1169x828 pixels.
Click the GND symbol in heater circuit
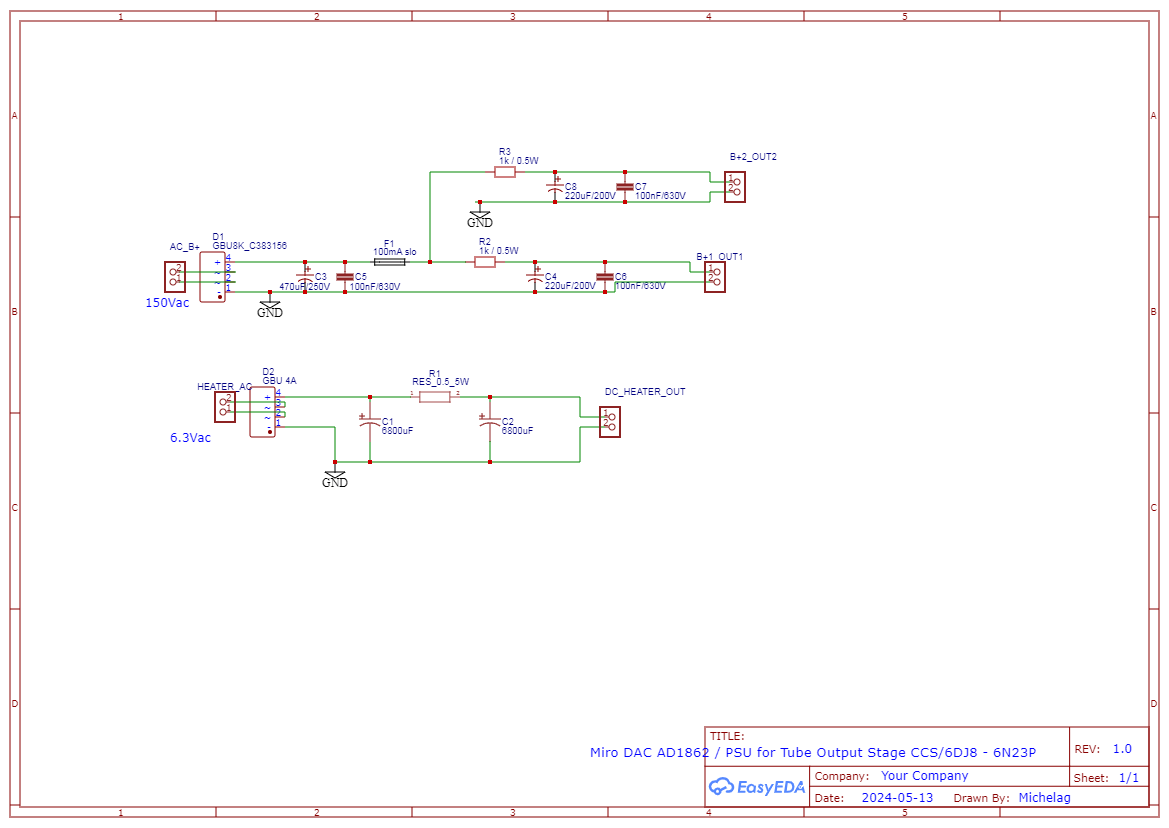[x=335, y=477]
